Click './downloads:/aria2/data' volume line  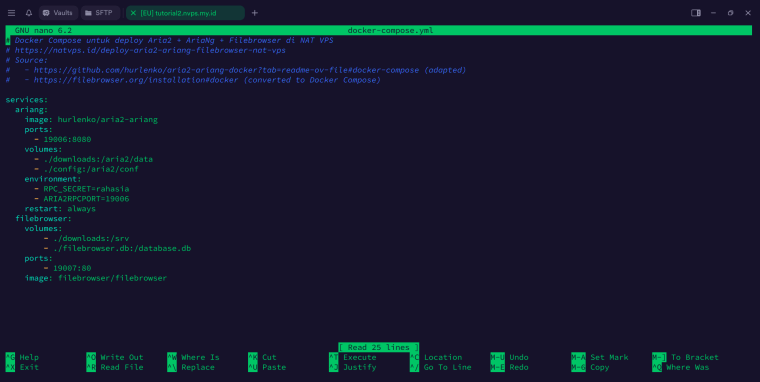[98, 159]
